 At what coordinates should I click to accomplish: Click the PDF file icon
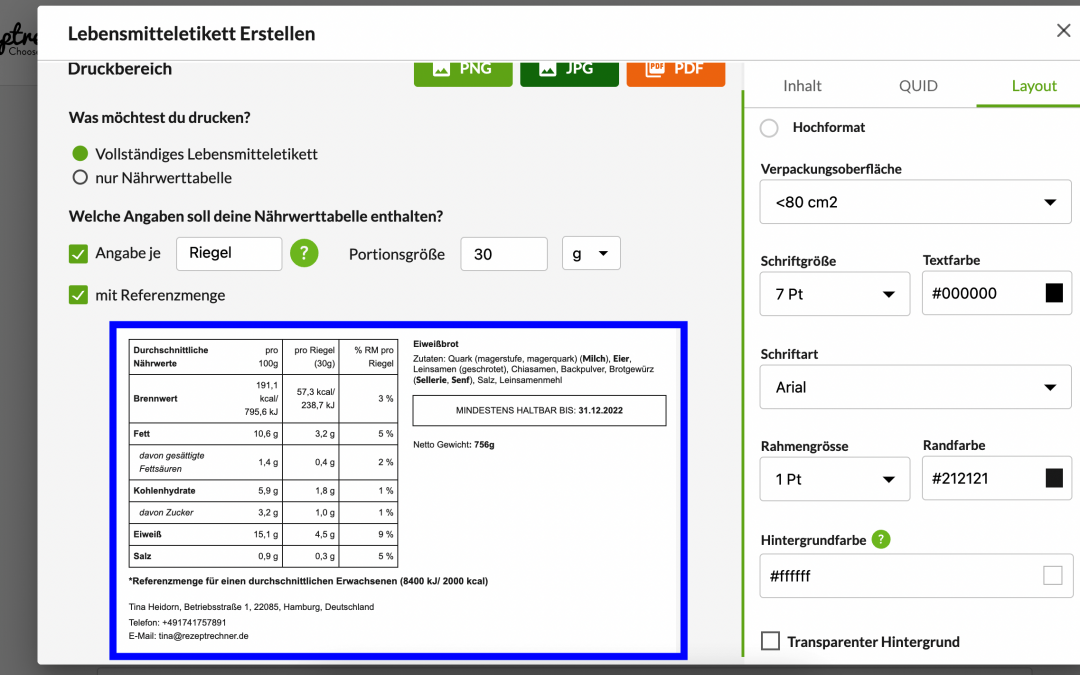pos(655,69)
